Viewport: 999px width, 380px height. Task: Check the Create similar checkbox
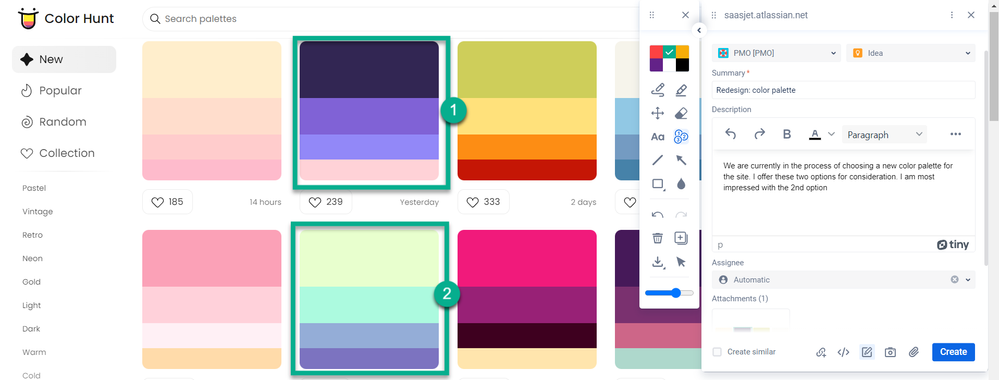(717, 352)
